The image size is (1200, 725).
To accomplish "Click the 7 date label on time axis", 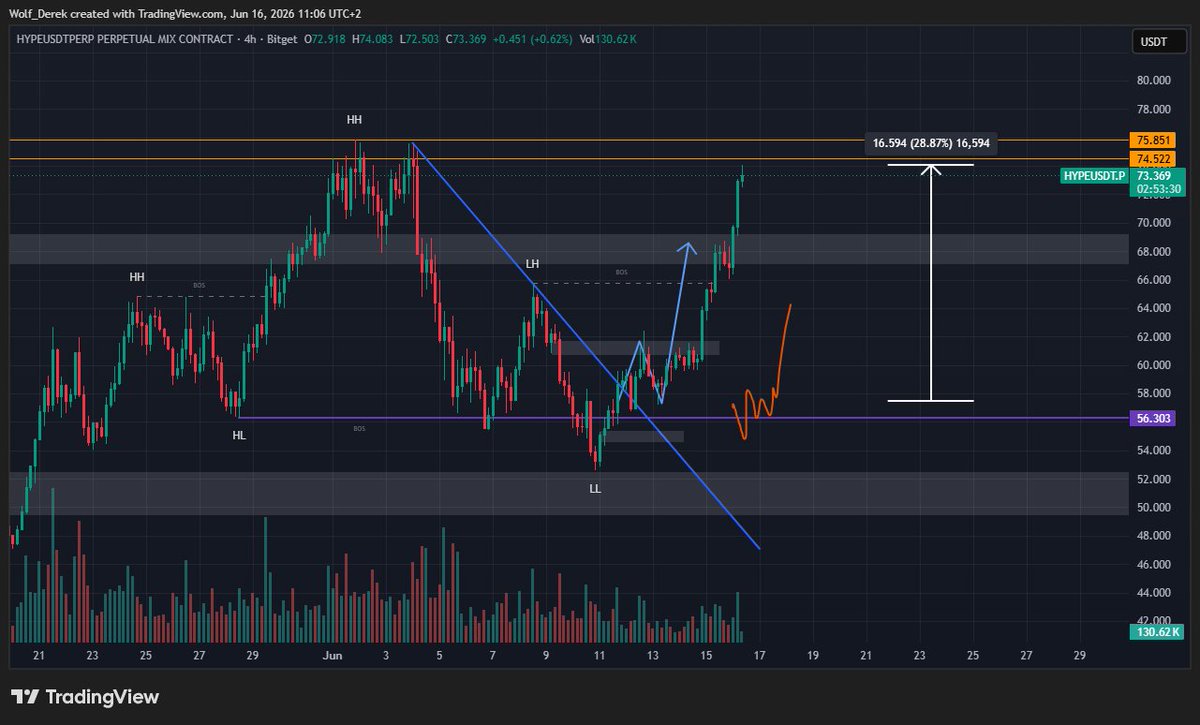I will pos(493,656).
